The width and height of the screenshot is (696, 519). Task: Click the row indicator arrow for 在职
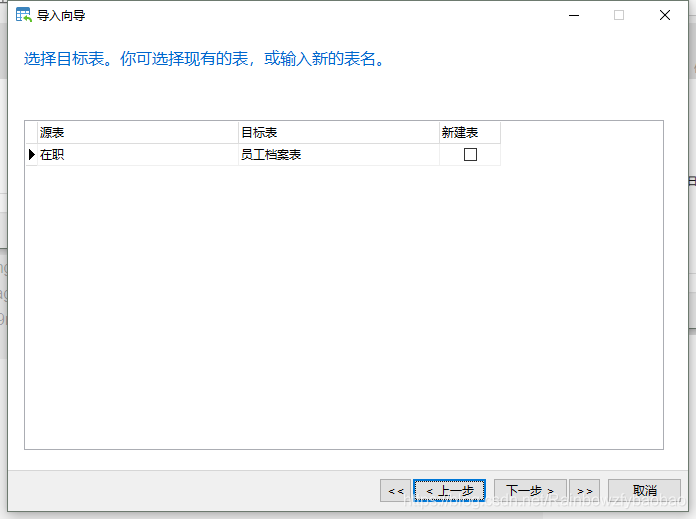pos(32,155)
